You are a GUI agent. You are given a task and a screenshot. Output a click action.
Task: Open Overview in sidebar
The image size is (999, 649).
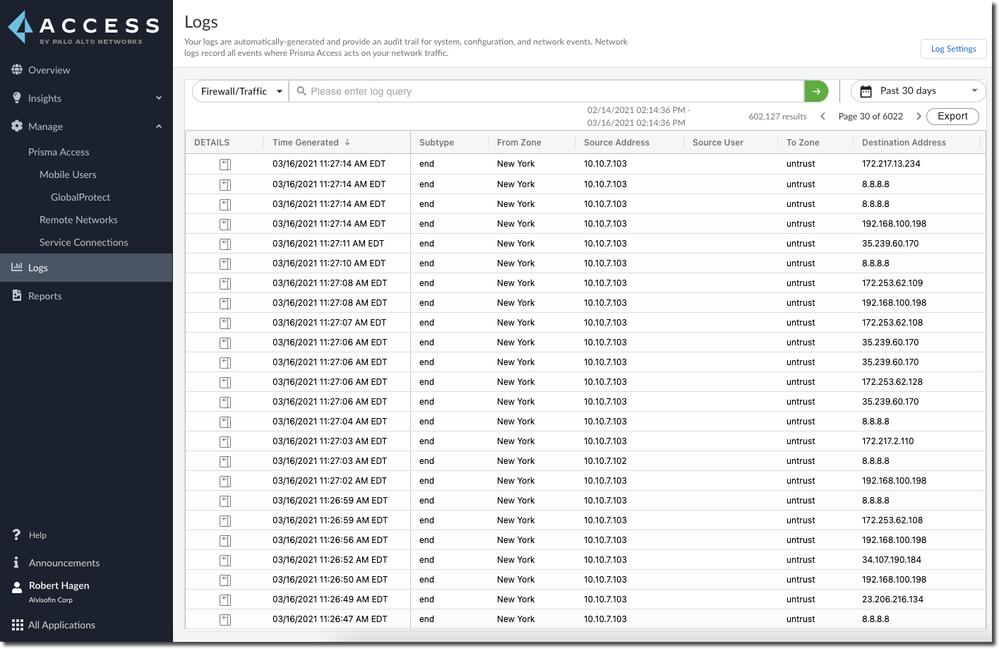[x=49, y=70]
